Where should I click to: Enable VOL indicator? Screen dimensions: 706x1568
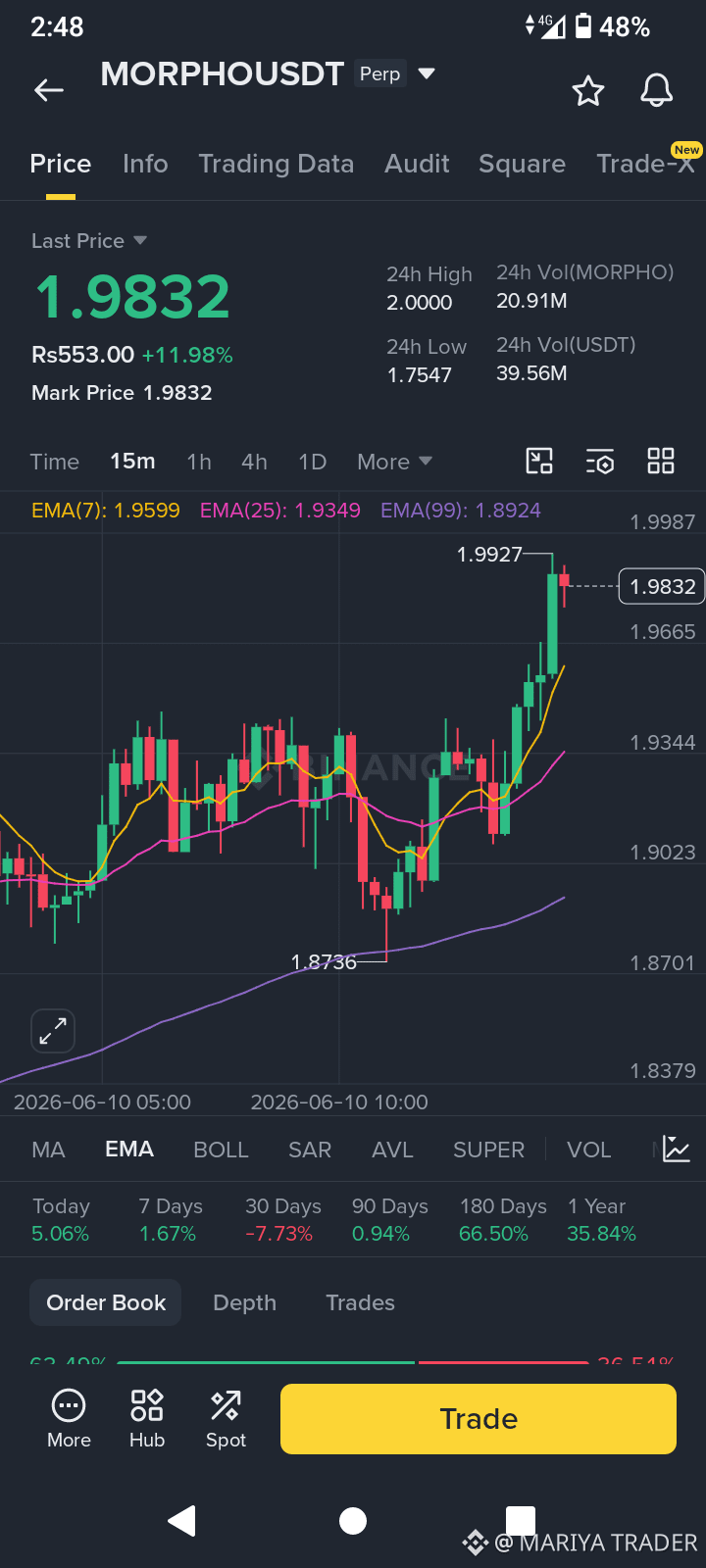(x=588, y=1150)
